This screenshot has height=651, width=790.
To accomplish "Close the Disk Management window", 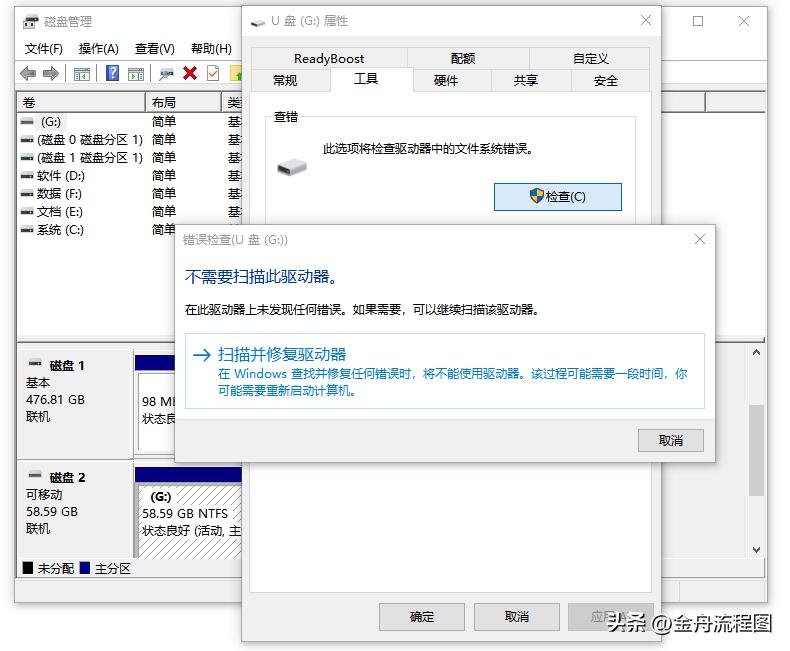I will (x=744, y=21).
